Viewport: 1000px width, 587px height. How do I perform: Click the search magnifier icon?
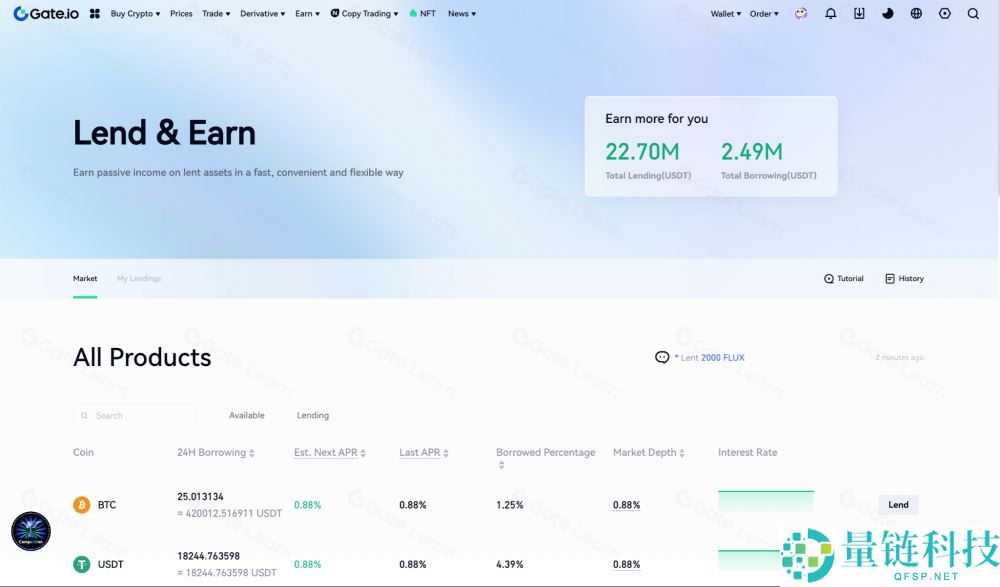tap(973, 14)
